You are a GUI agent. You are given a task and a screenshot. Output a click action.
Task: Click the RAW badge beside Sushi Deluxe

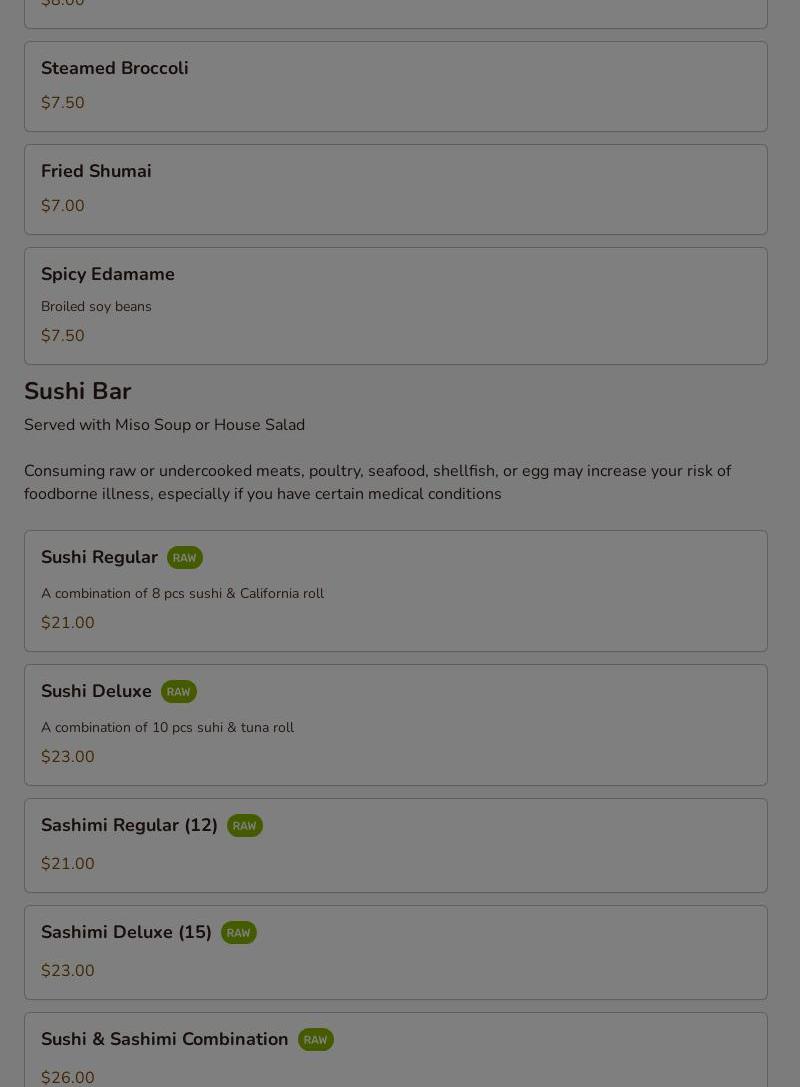click(178, 692)
